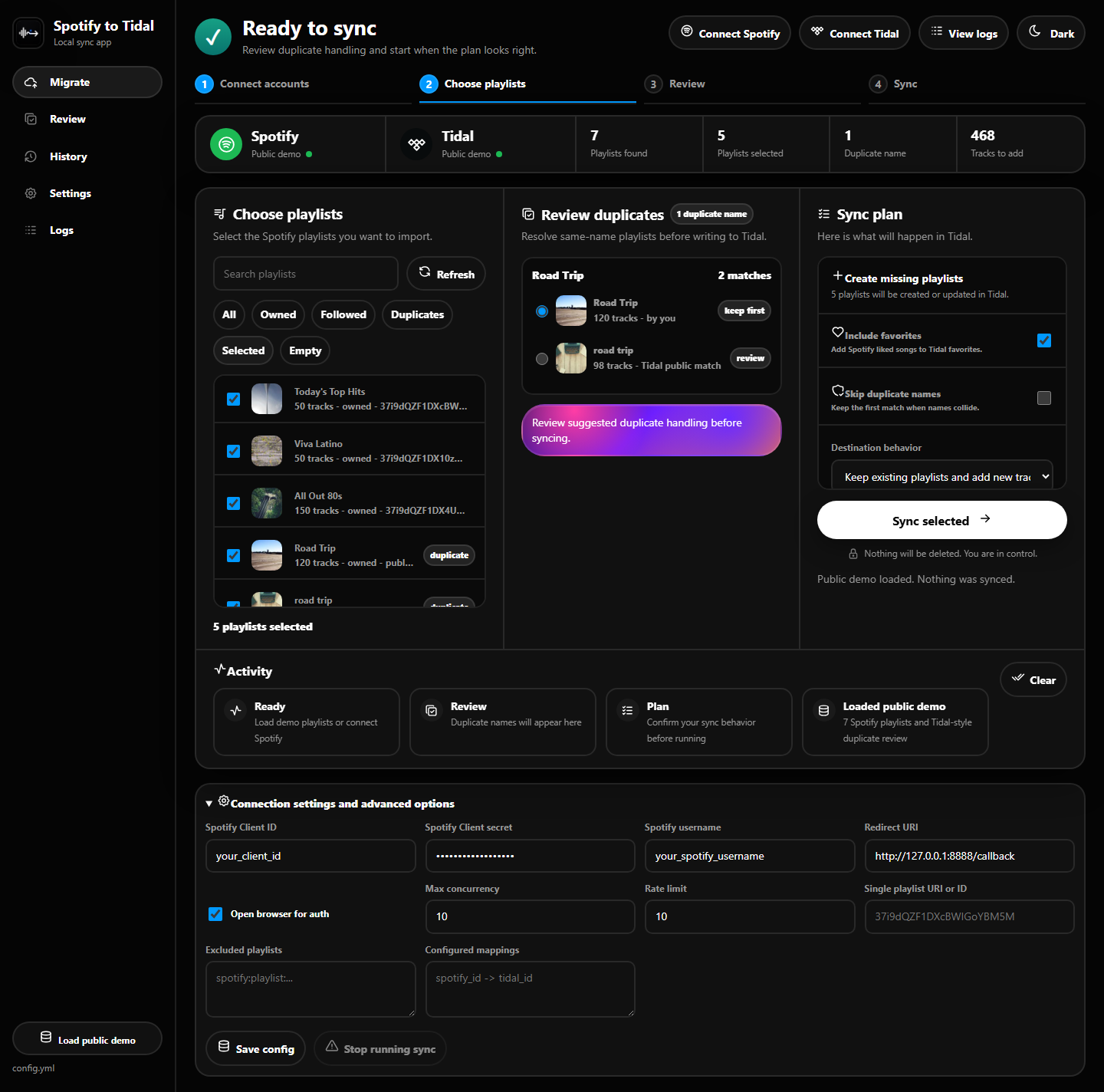Click the Loaded public demo database icon
Viewport: 1104px width, 1092px height.
(823, 710)
